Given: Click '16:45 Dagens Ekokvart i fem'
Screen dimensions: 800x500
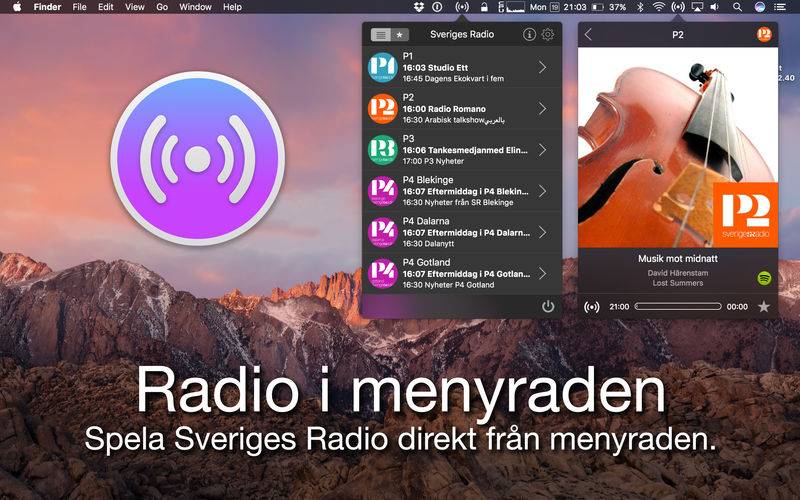Looking at the screenshot, I should click(x=453, y=79).
